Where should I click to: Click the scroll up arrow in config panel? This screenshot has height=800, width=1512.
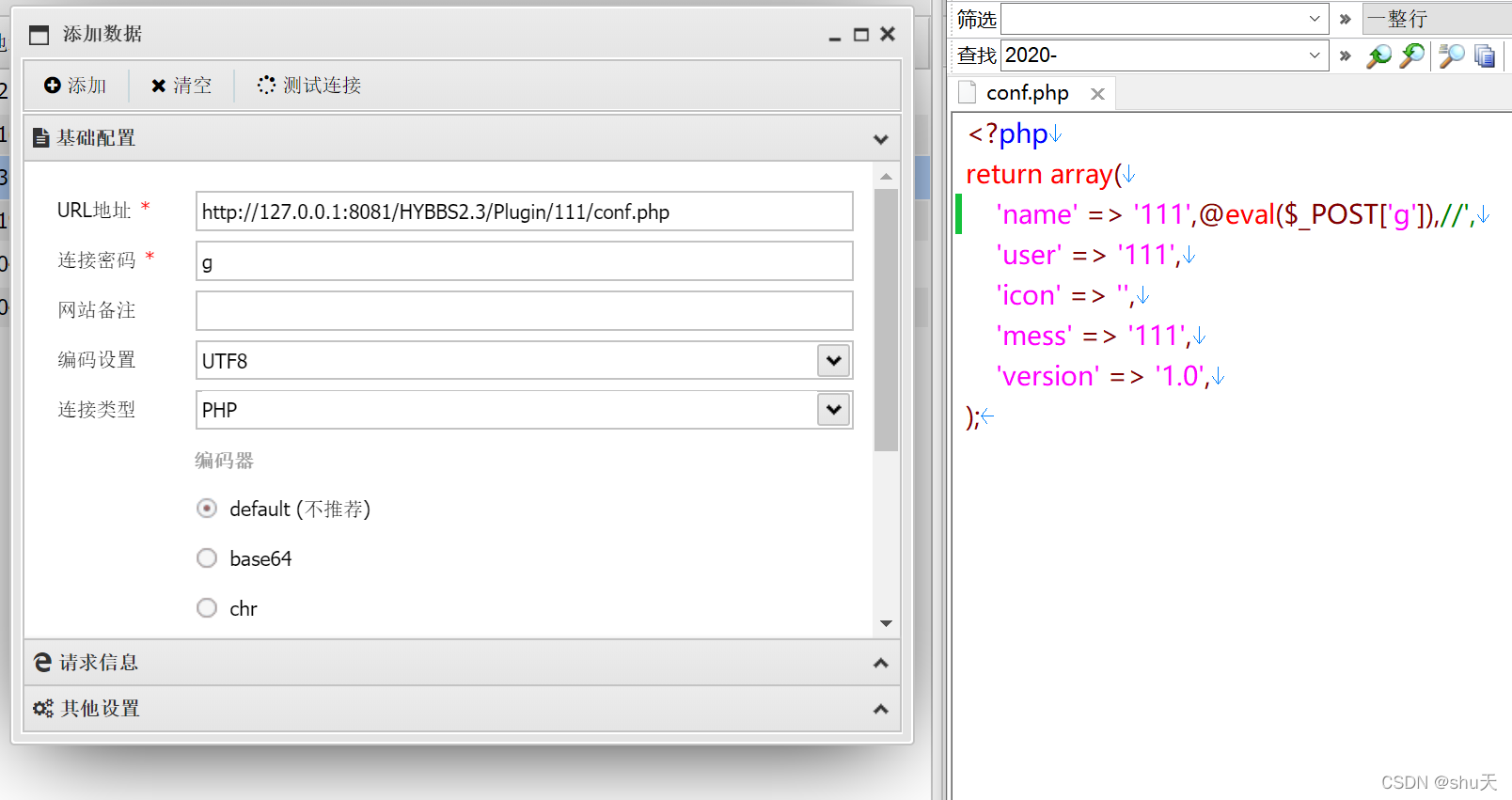pos(886,177)
